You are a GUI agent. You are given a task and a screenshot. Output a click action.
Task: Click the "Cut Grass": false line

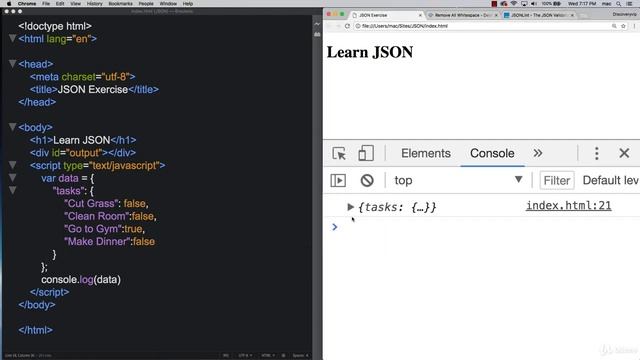[x=106, y=203]
